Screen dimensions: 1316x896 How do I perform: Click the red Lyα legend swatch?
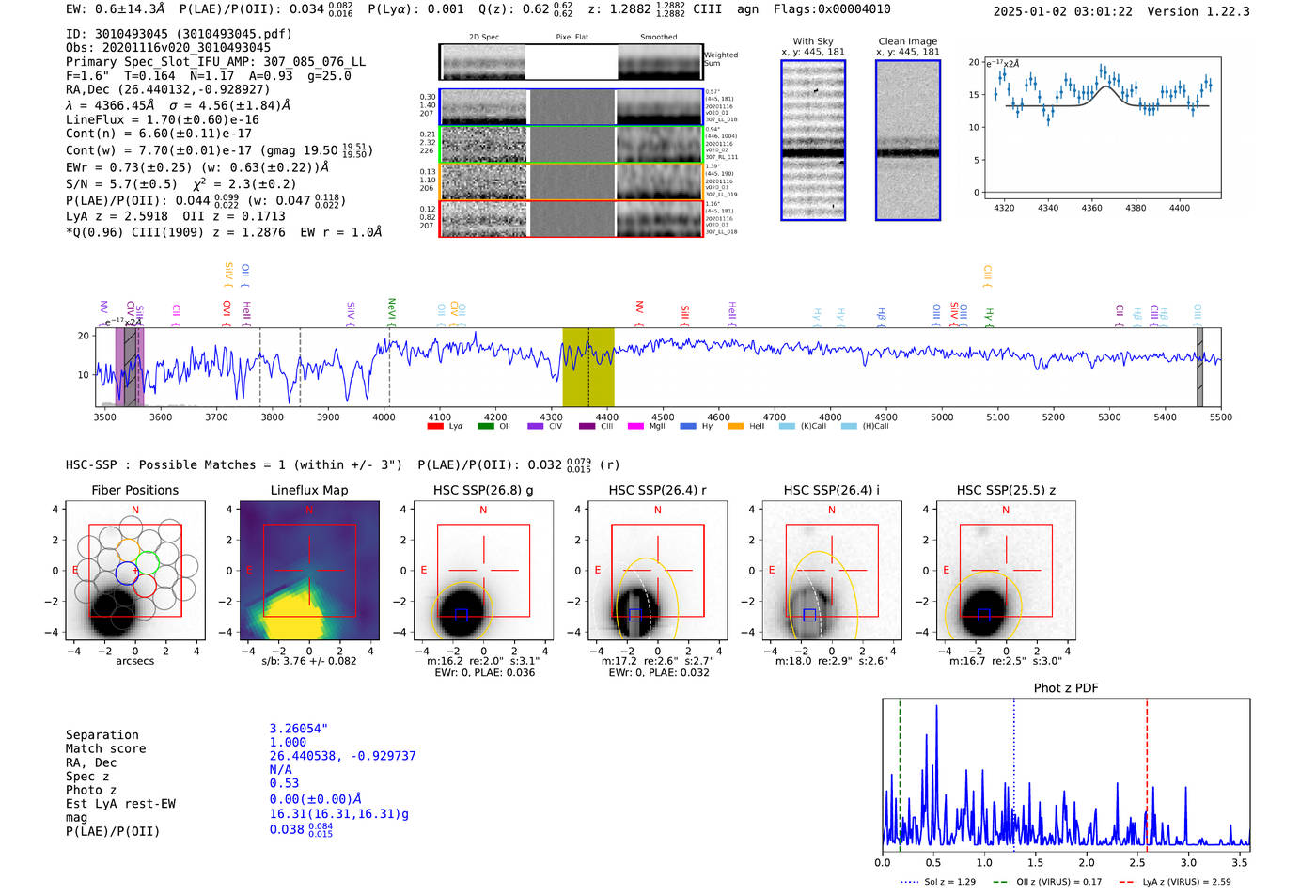point(434,426)
